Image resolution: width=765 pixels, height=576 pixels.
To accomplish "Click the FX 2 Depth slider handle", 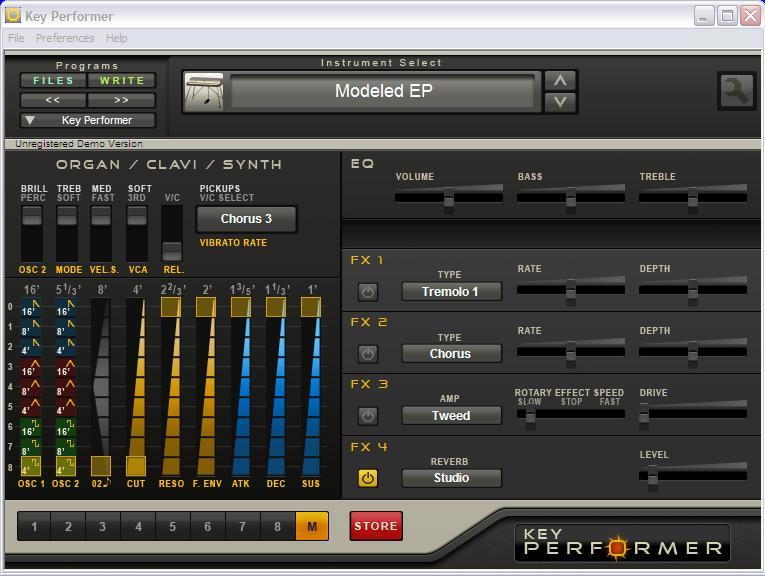I will (x=693, y=354).
